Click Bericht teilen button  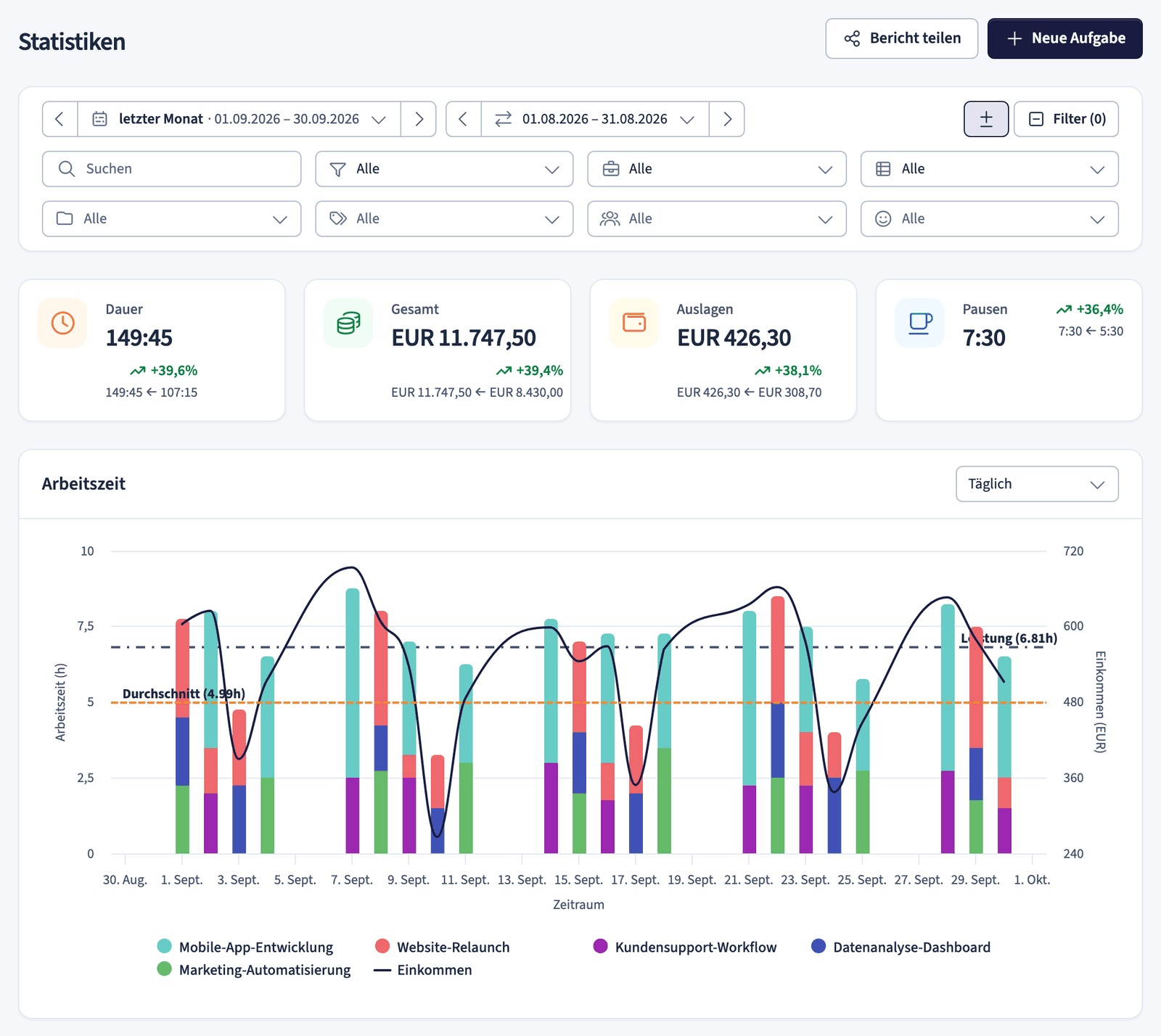coord(902,38)
